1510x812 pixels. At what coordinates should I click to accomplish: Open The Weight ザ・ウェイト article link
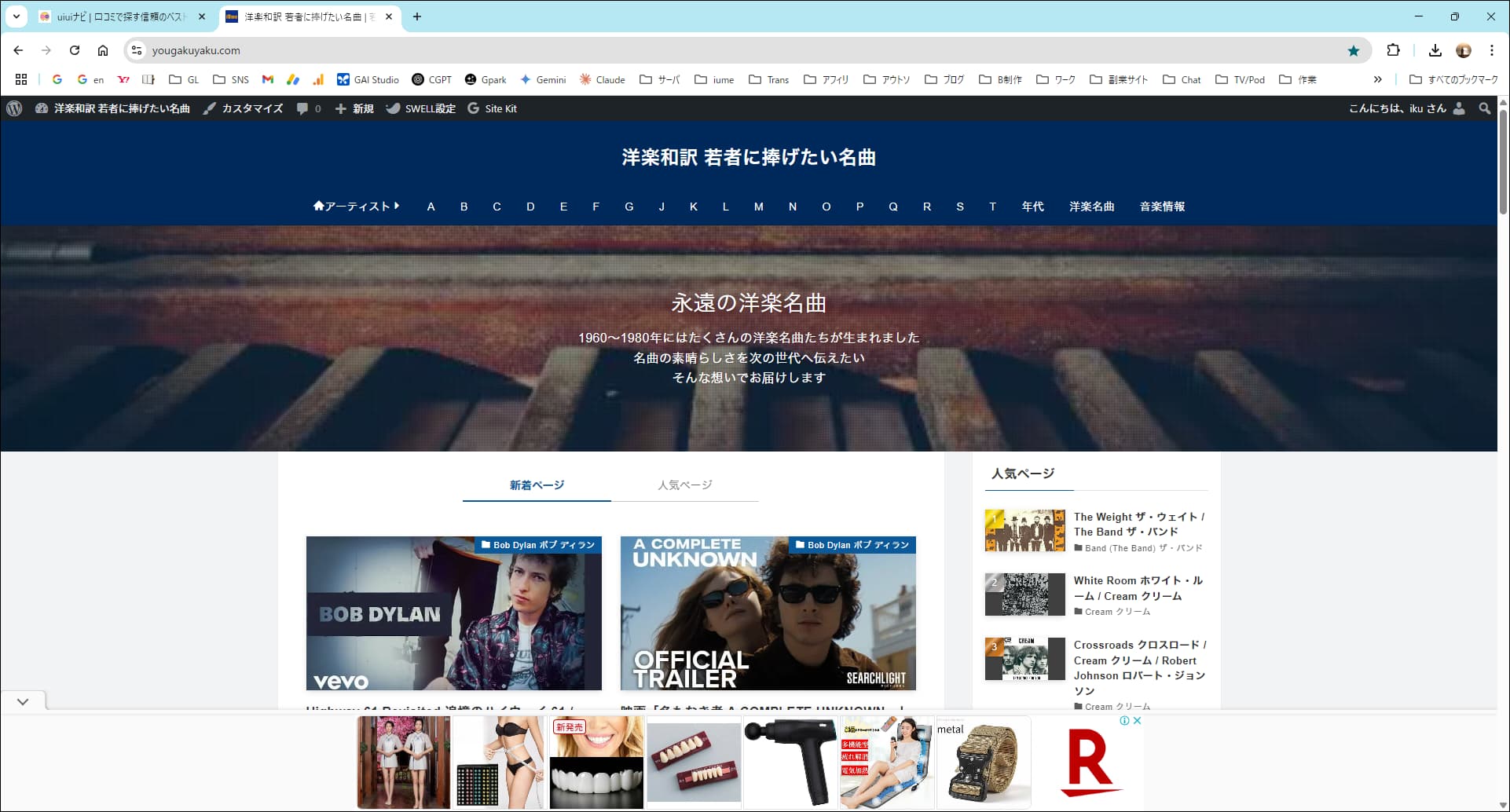1138,524
